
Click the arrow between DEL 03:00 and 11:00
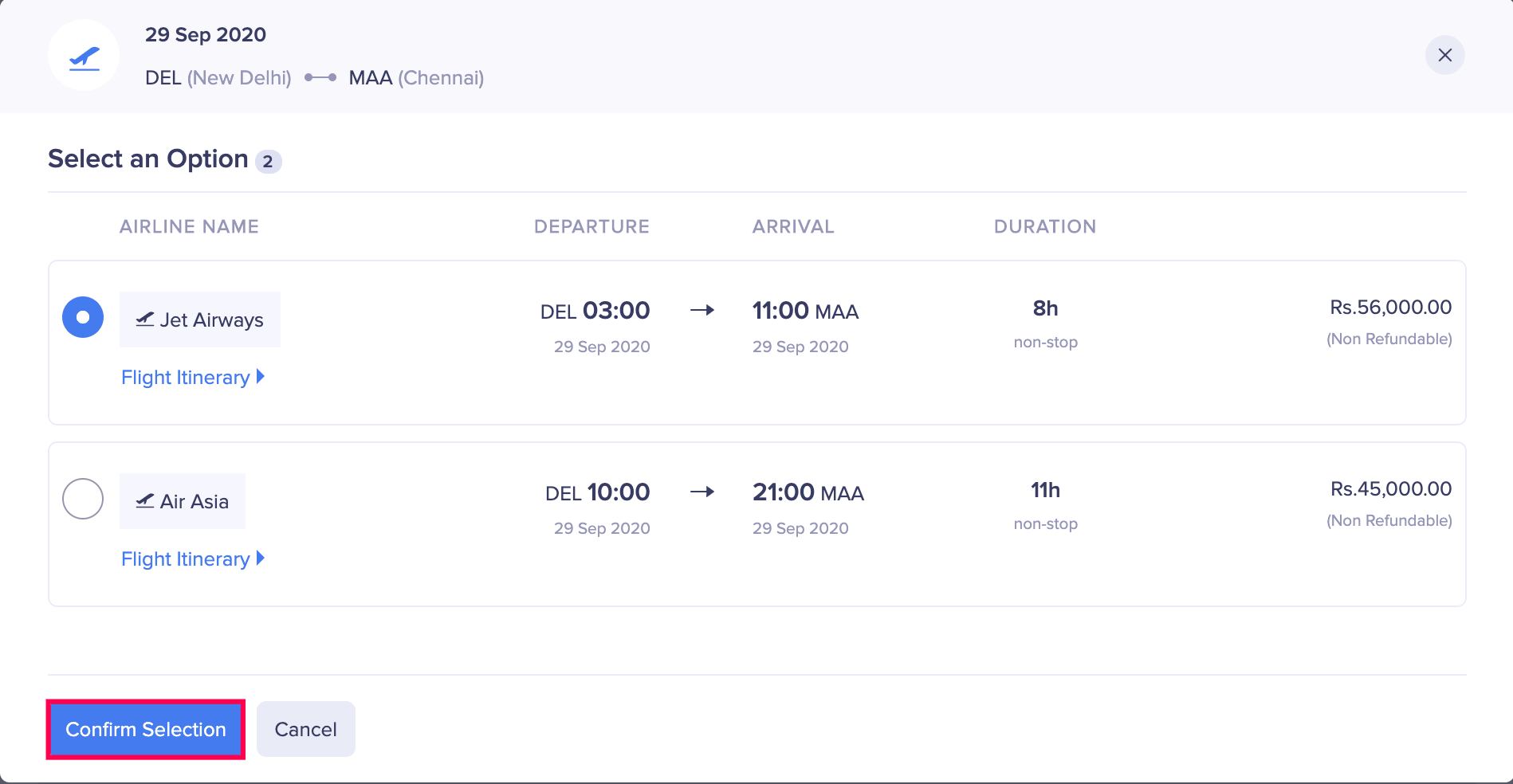click(701, 310)
